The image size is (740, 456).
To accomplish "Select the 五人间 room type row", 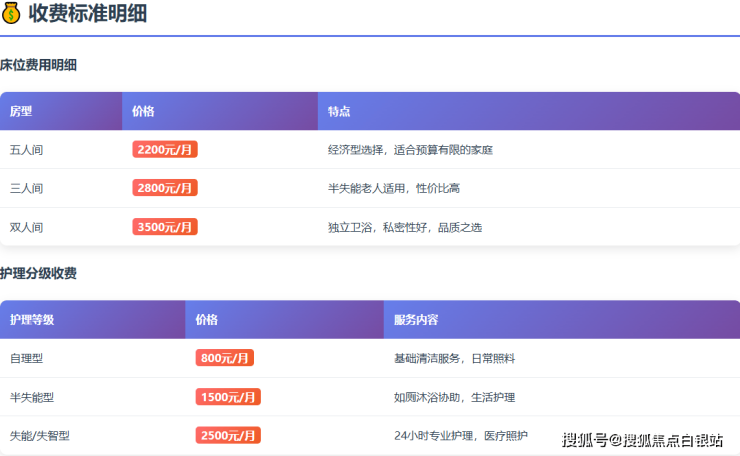I will pyautogui.click(x=27, y=150).
